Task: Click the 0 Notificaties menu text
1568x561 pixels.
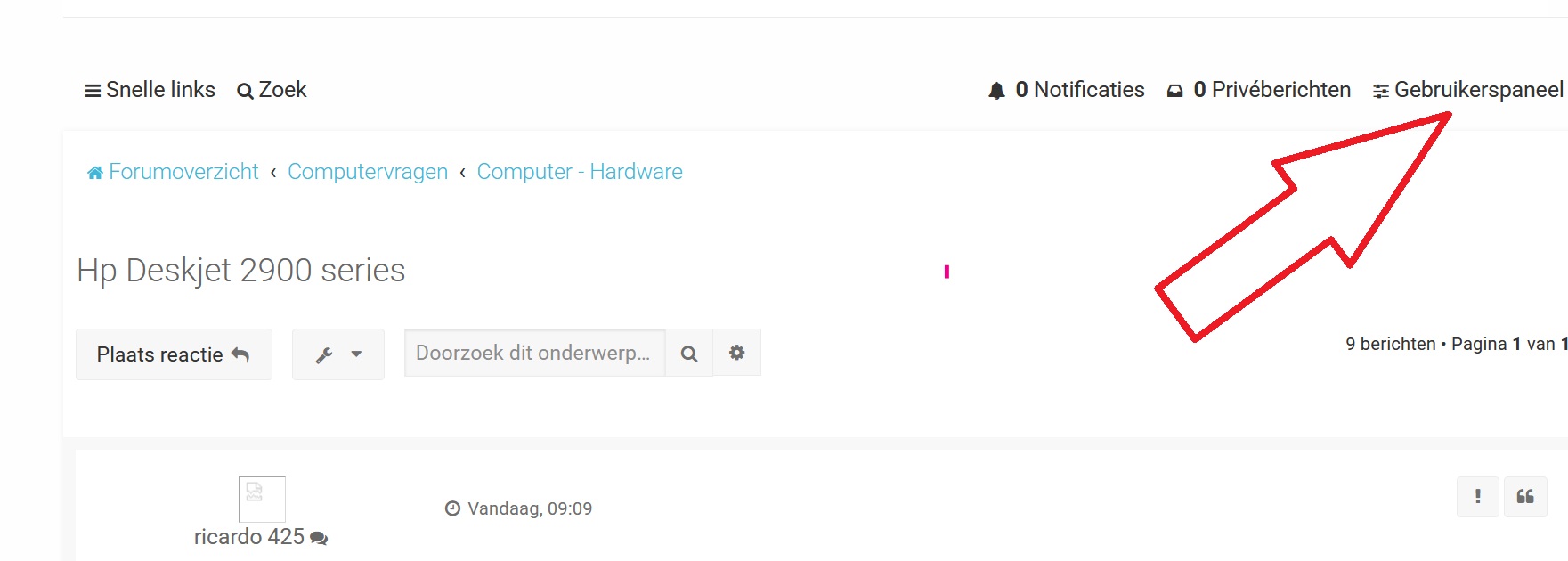Action: 1080,90
